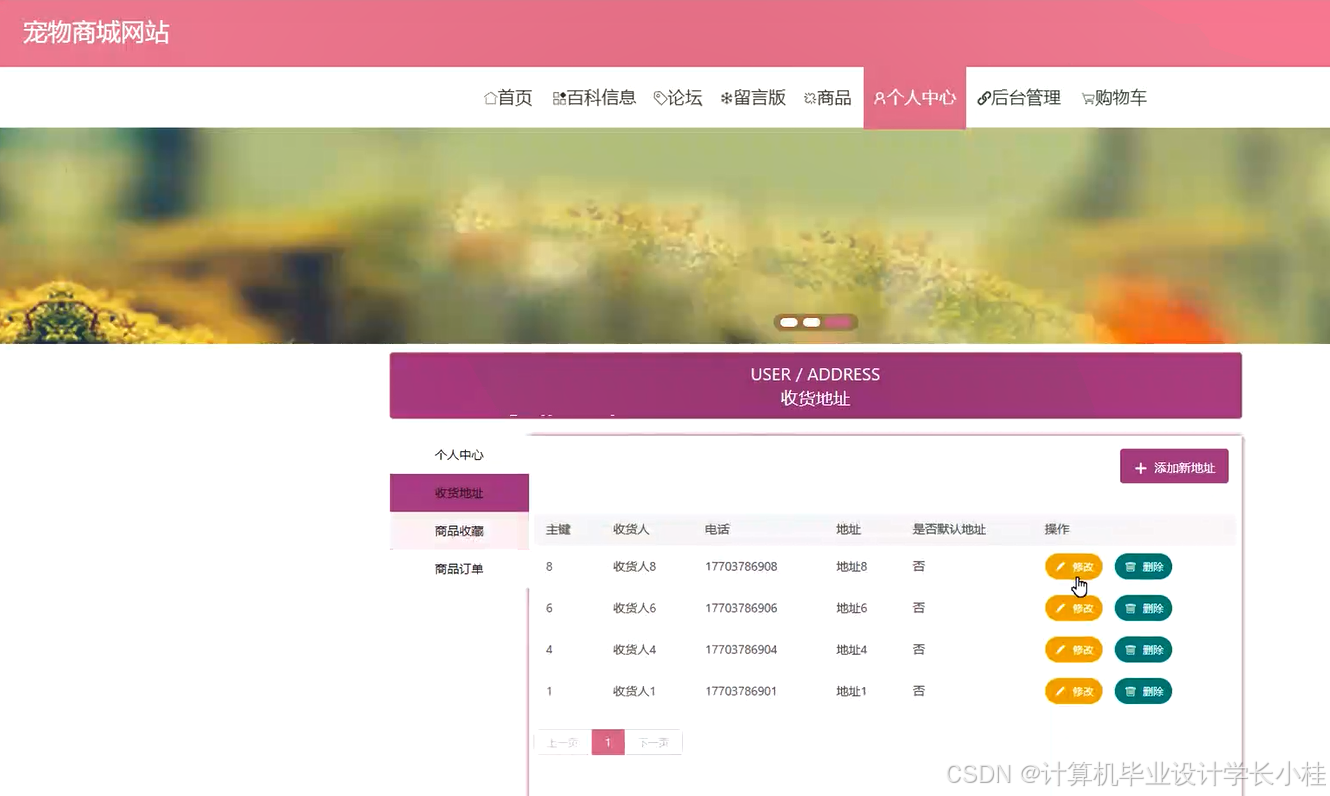This screenshot has width=1330, height=796.
Task: Click the person icon on 个人中心
Action: [x=881, y=97]
